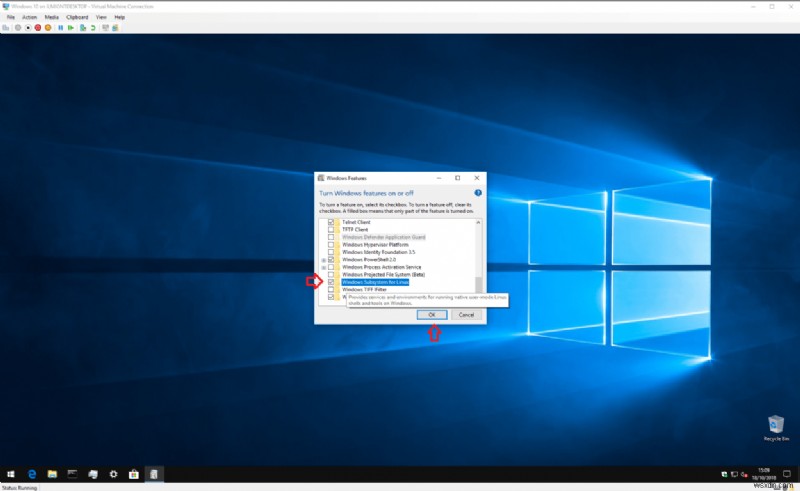
Task: Select Windows Projected File System (Beta) label
Action: tap(383, 275)
